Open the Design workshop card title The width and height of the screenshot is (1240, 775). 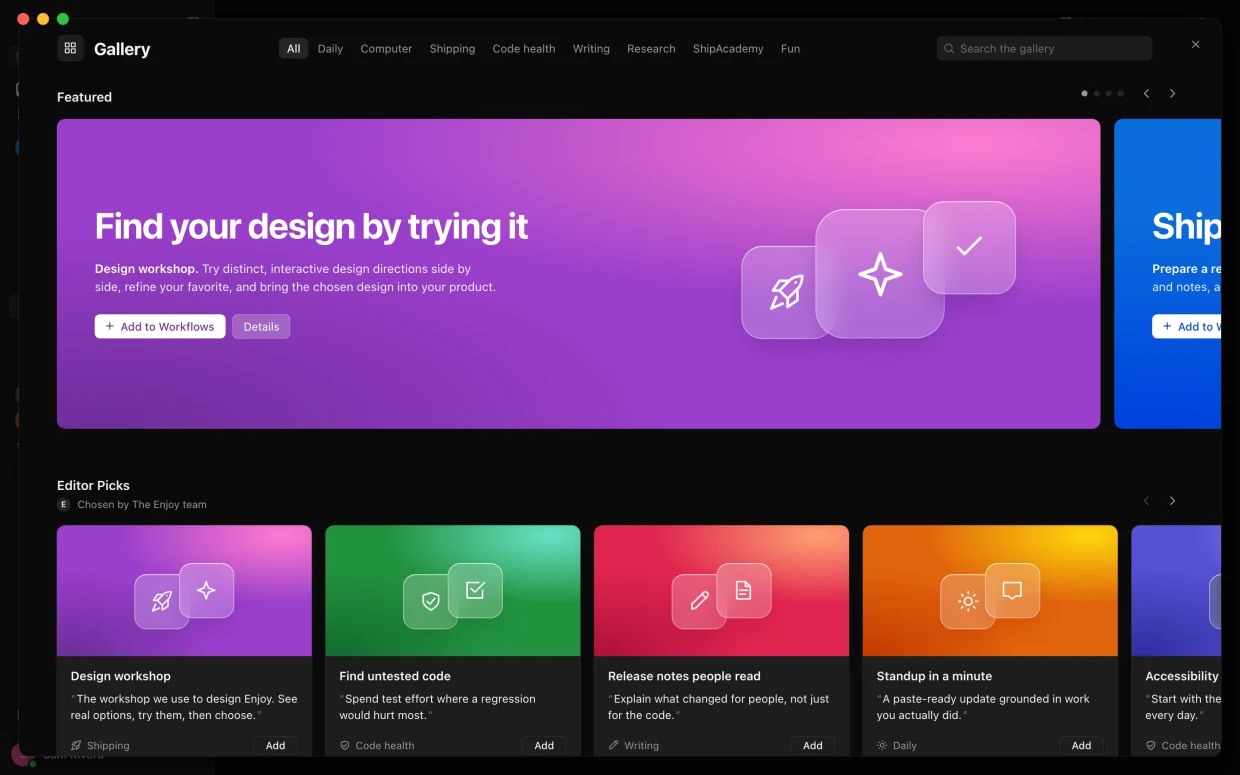[x=120, y=676]
